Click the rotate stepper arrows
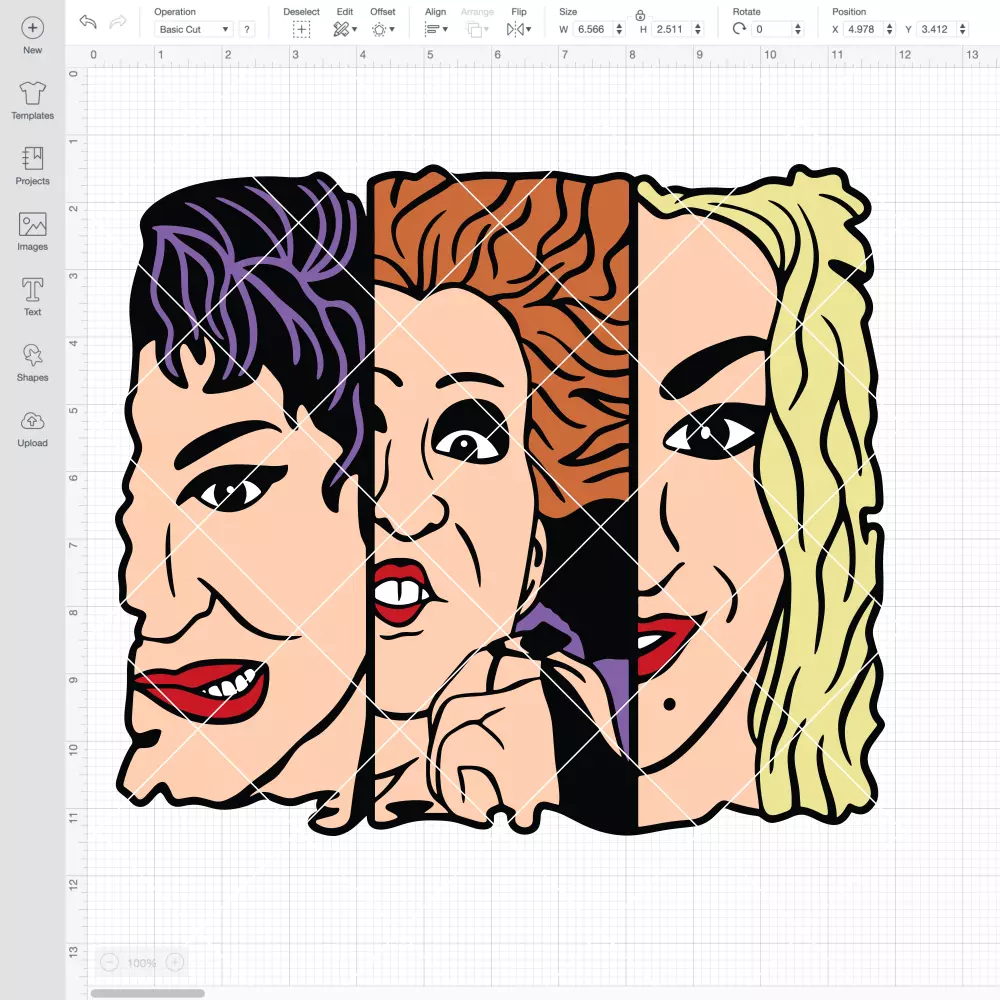The height and width of the screenshot is (1000, 1000). 798,29
